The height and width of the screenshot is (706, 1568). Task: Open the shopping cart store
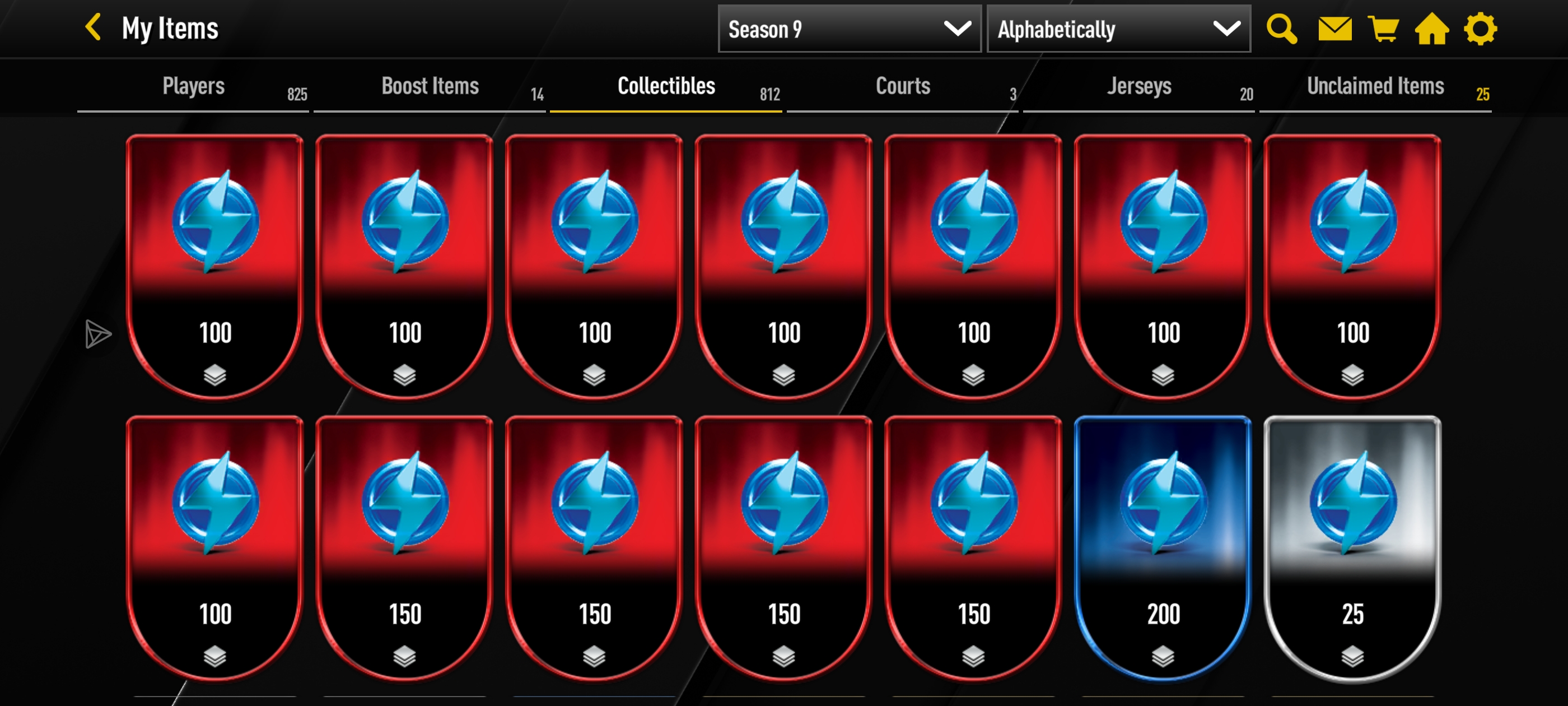point(1383,29)
